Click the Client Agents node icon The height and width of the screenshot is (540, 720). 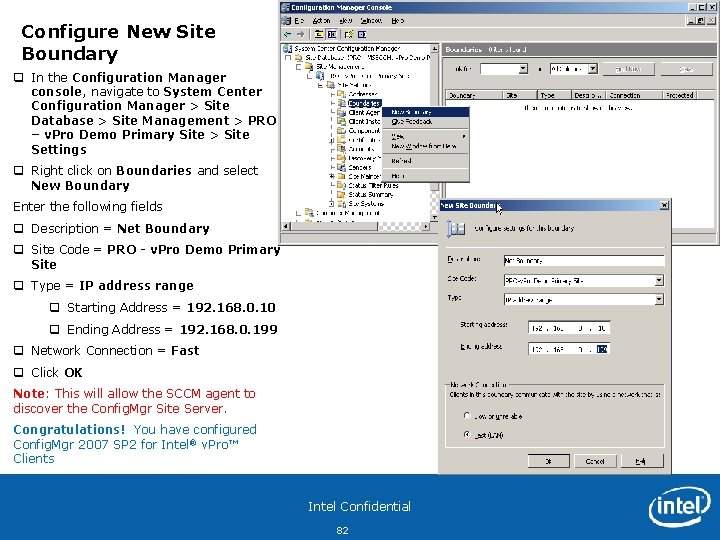(341, 112)
